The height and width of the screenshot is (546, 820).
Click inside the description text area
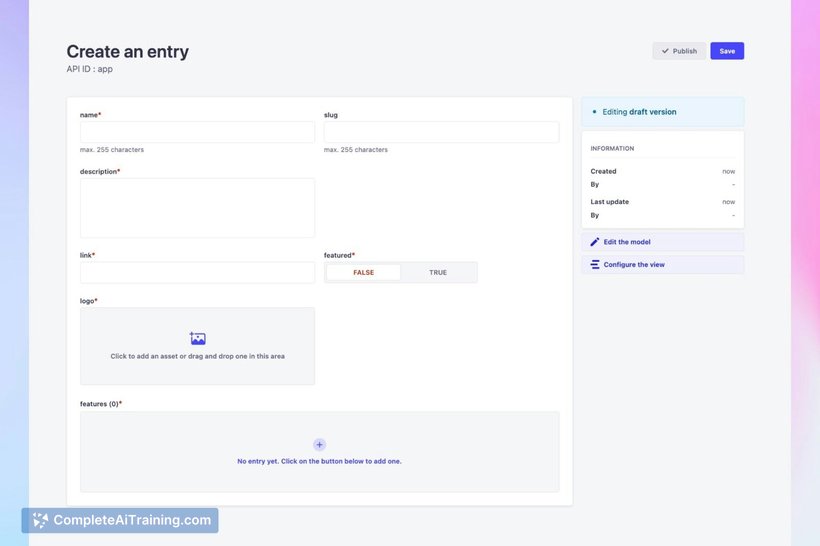[x=197, y=208]
